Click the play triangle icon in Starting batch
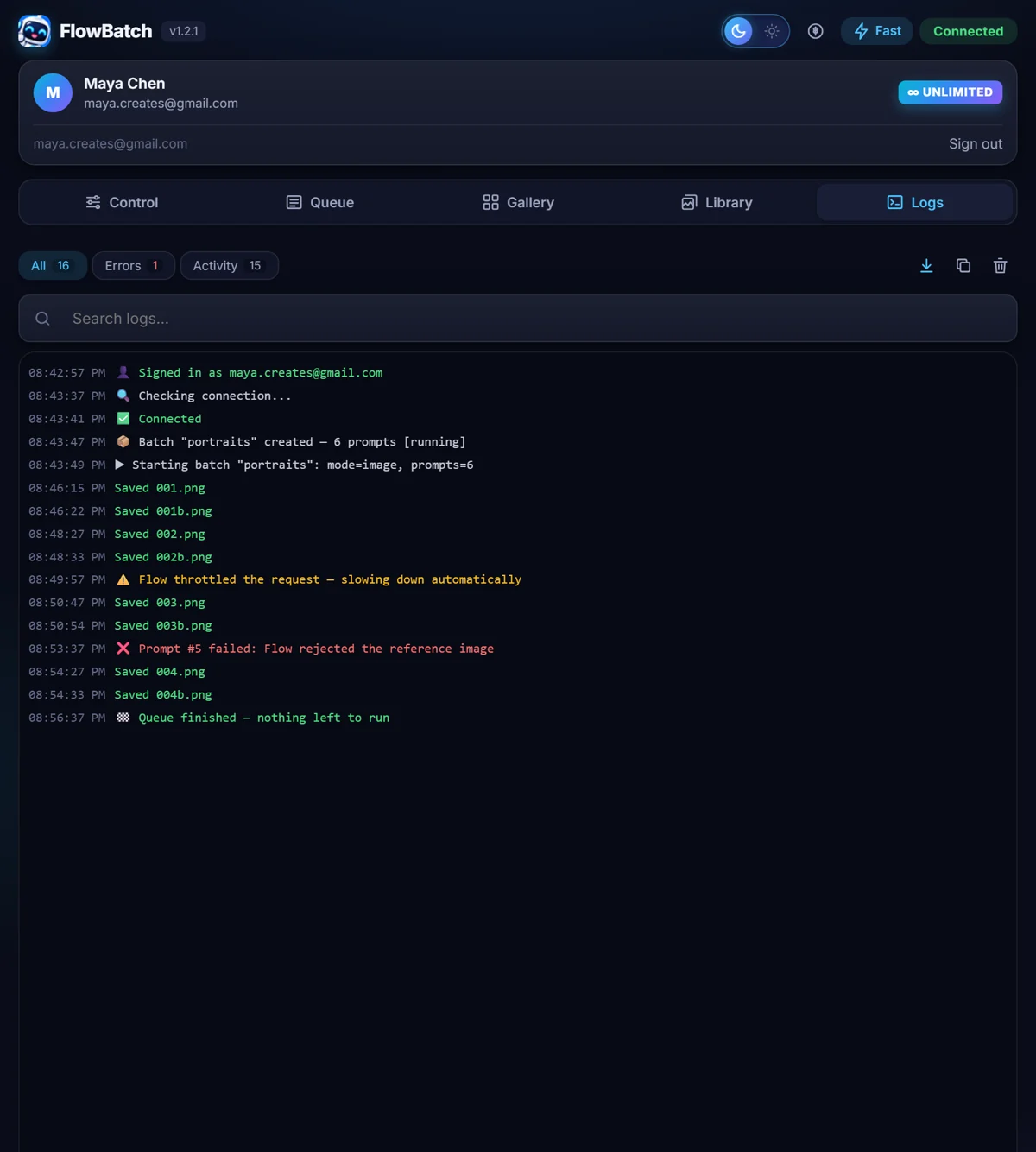Viewport: 1036px width, 1152px height. 120,465
